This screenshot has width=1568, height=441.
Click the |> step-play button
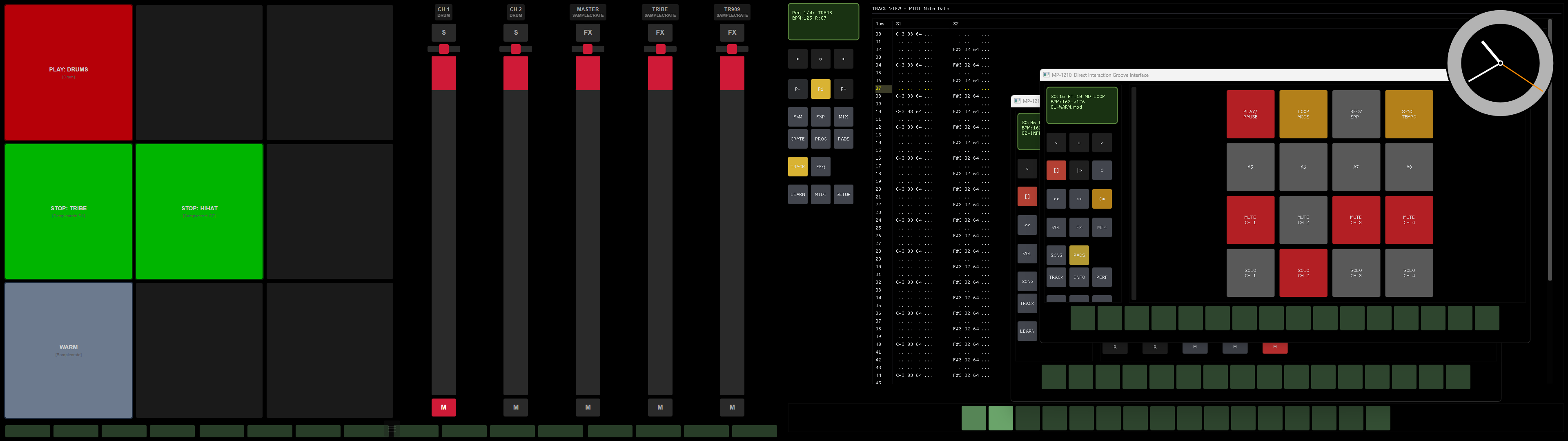[x=1078, y=171]
